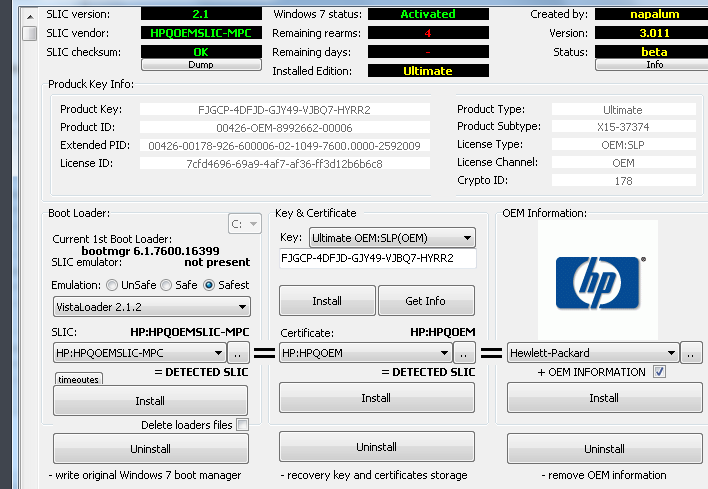
Task: Click the scroll up arrow on left scrollbar
Action: 30,17
